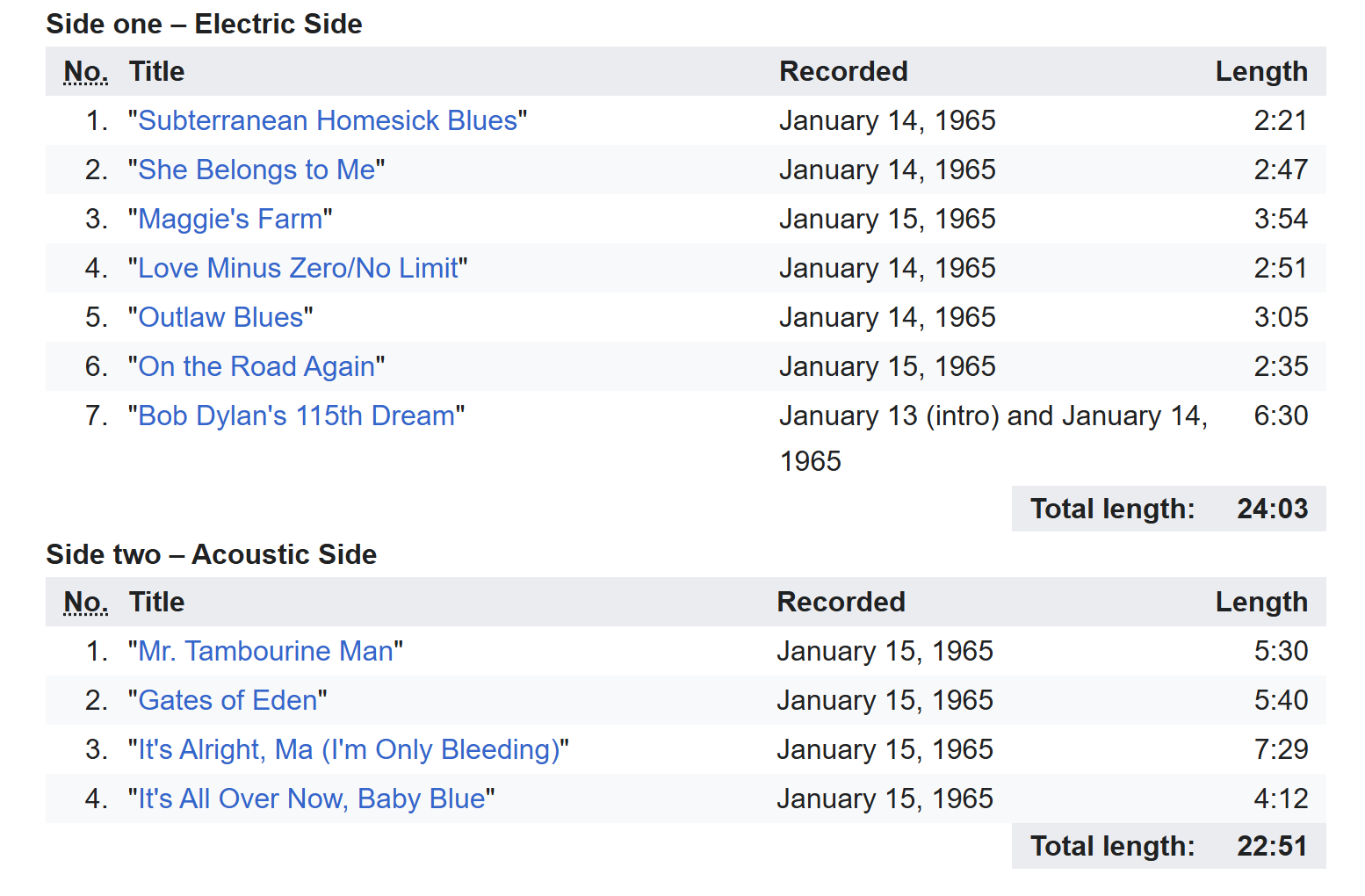Viewport: 1365px width, 896px height.
Task: Click the Side two "Length" column header
Action: [x=1261, y=602]
